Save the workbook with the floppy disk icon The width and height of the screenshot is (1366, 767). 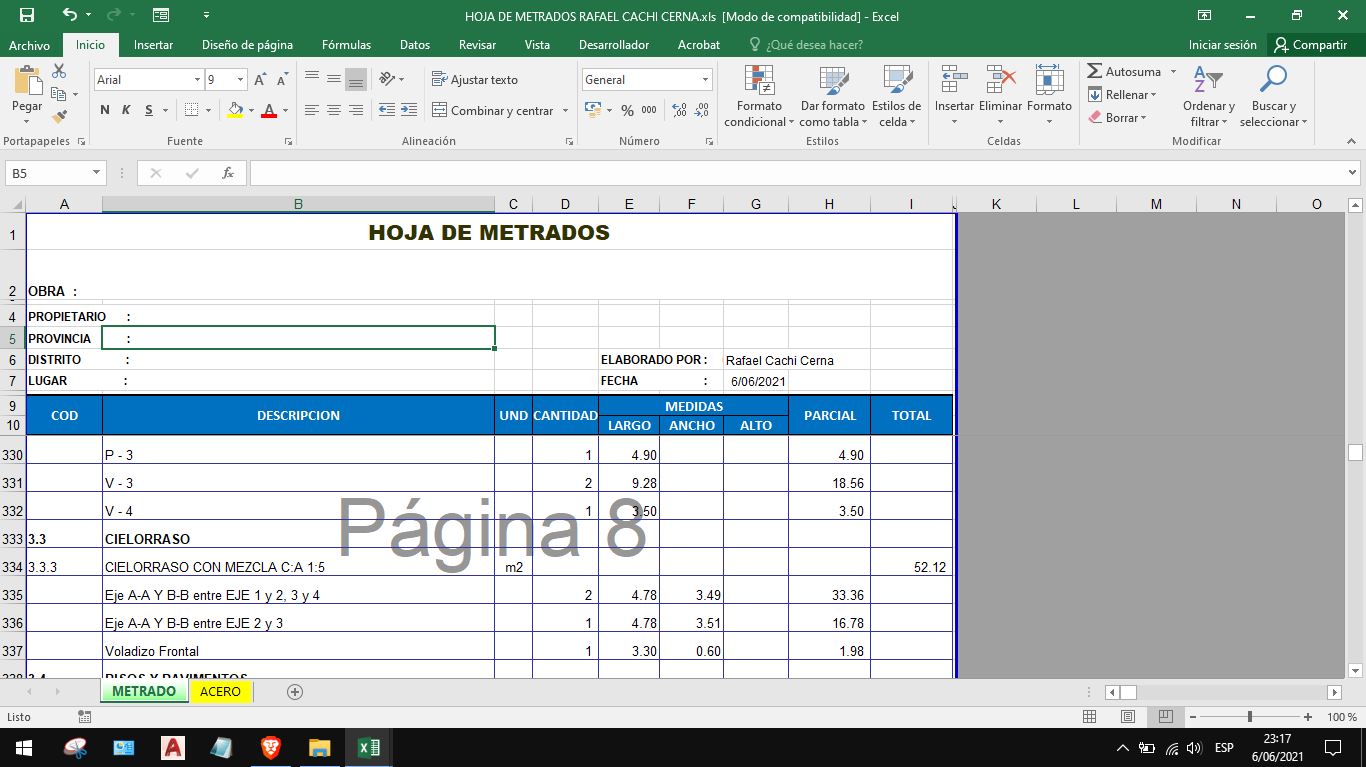tap(27, 15)
